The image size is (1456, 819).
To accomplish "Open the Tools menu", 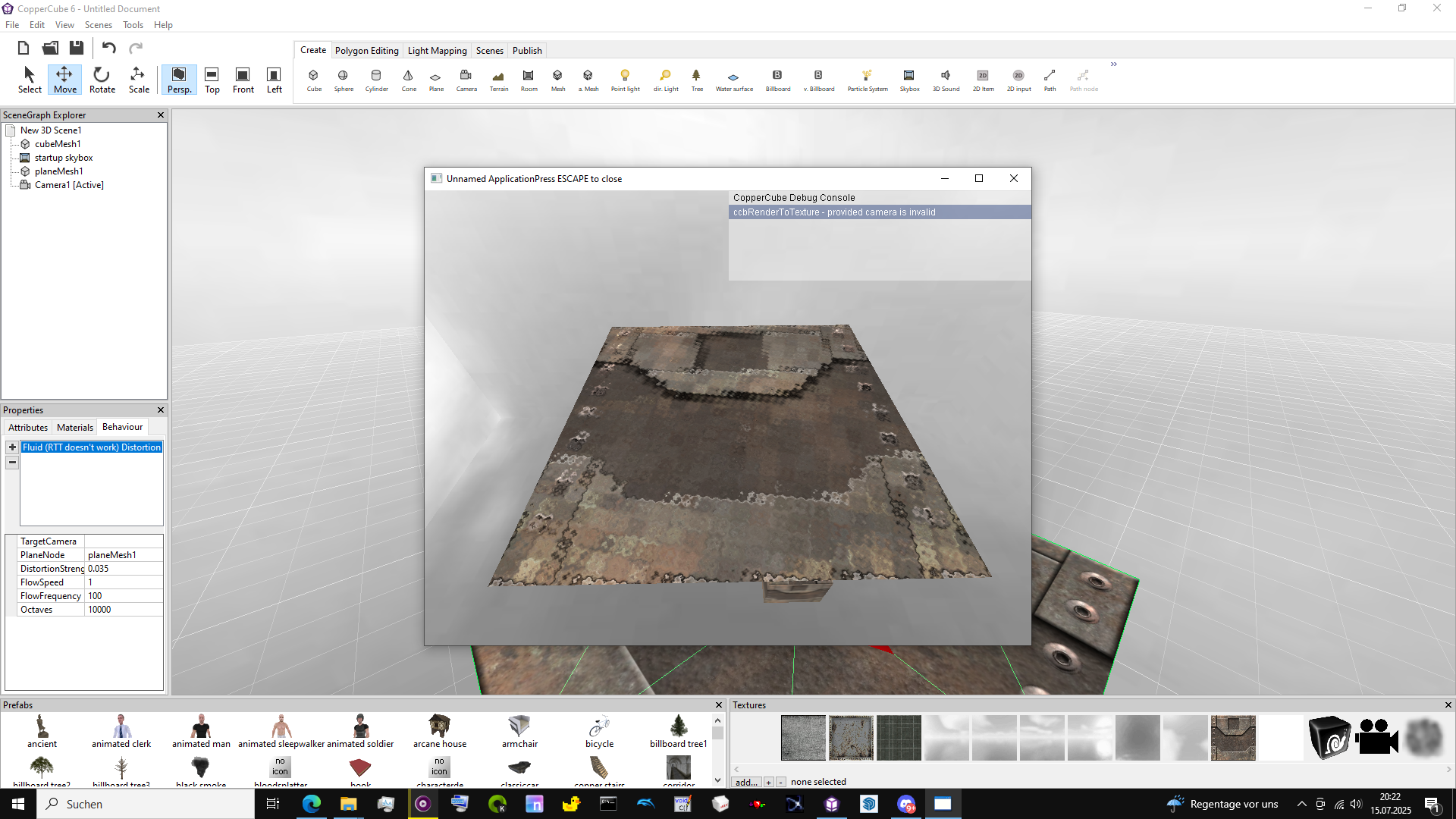I will point(133,25).
